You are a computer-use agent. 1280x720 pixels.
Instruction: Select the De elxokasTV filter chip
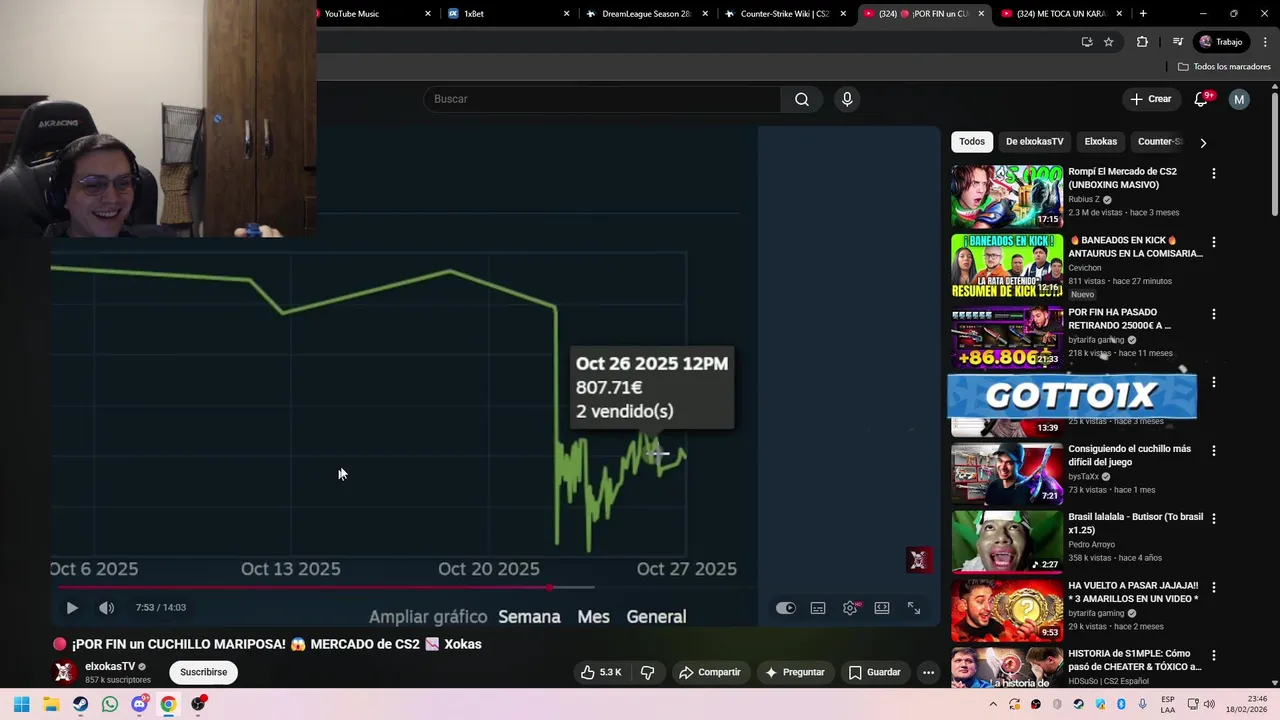click(x=1034, y=142)
